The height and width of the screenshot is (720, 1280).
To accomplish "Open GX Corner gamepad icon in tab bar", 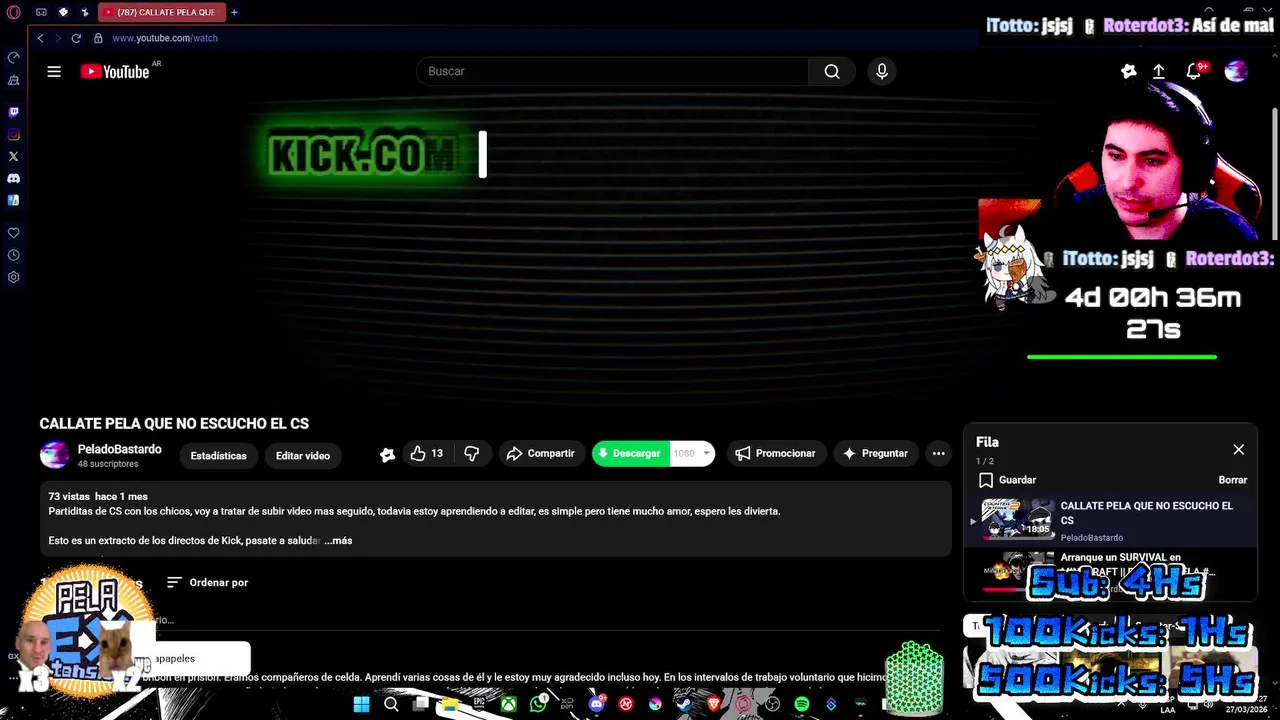I will point(41,12).
